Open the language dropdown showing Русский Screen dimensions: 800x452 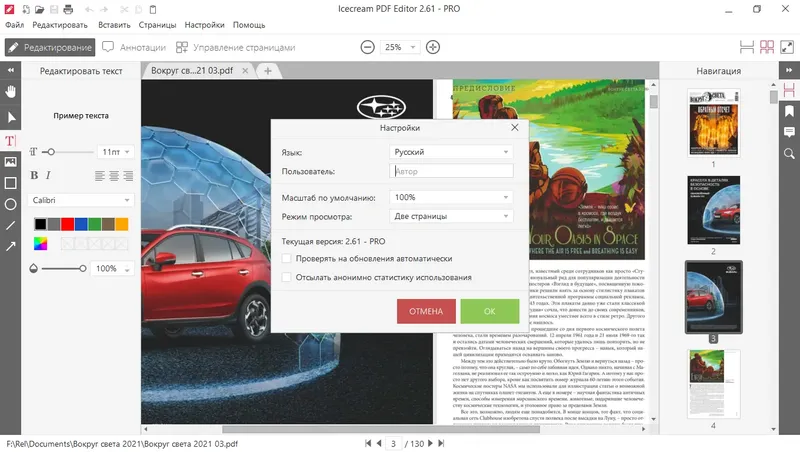pyautogui.click(x=451, y=152)
